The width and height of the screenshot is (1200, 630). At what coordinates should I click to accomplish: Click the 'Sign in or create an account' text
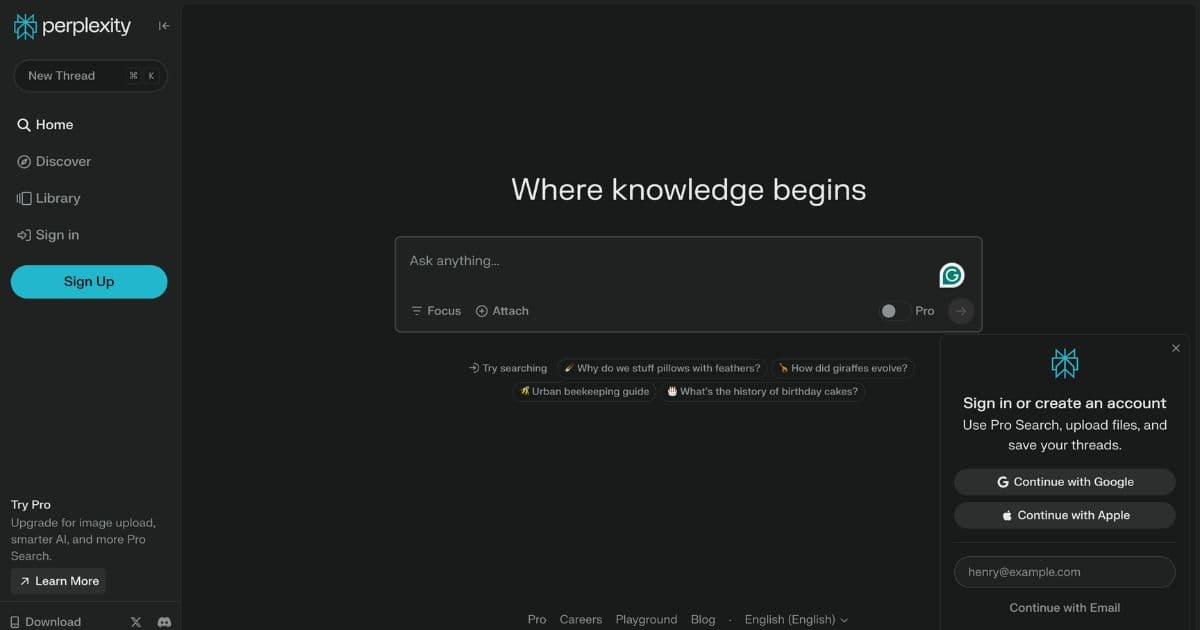(x=1064, y=403)
